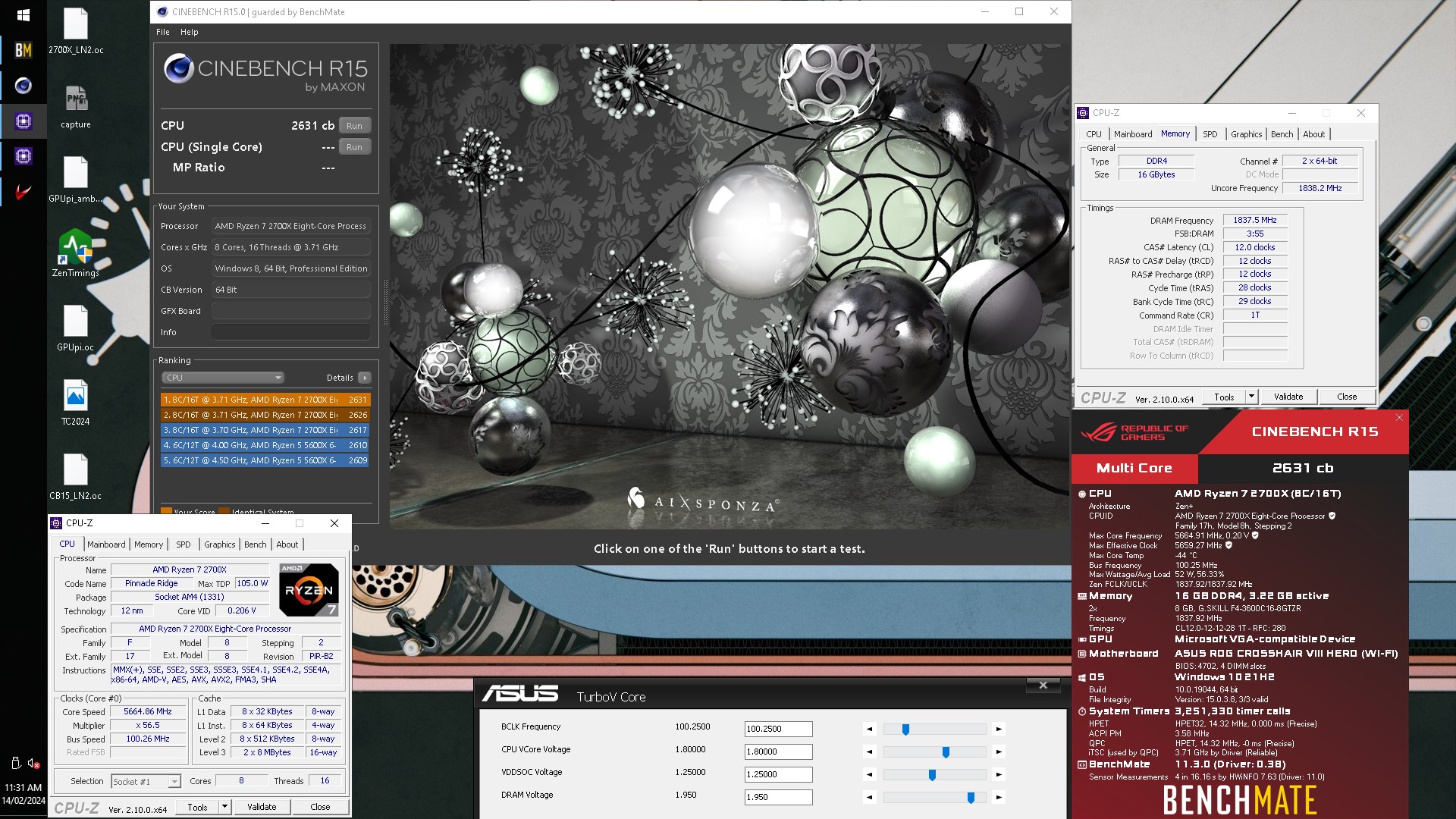
Task: Open the Cinebench Help menu
Action: point(189,32)
